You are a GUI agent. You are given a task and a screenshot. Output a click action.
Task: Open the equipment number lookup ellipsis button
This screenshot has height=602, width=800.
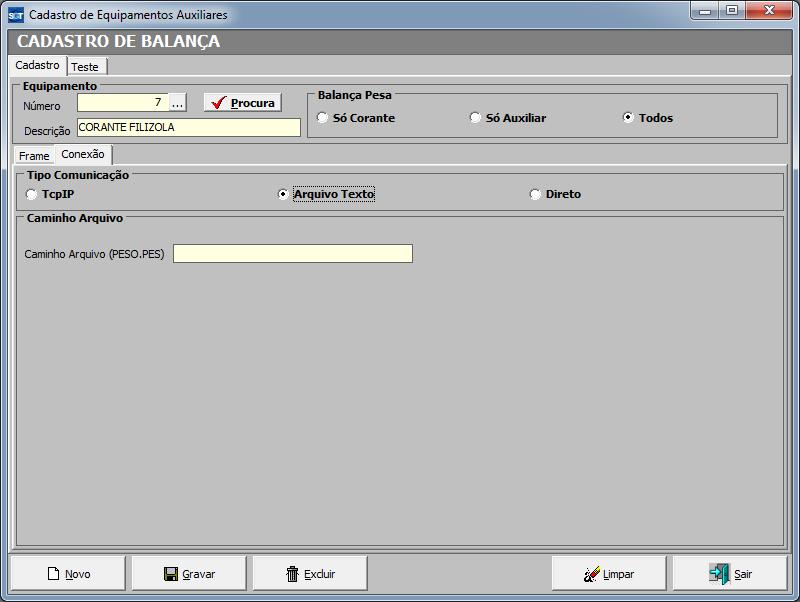[177, 102]
